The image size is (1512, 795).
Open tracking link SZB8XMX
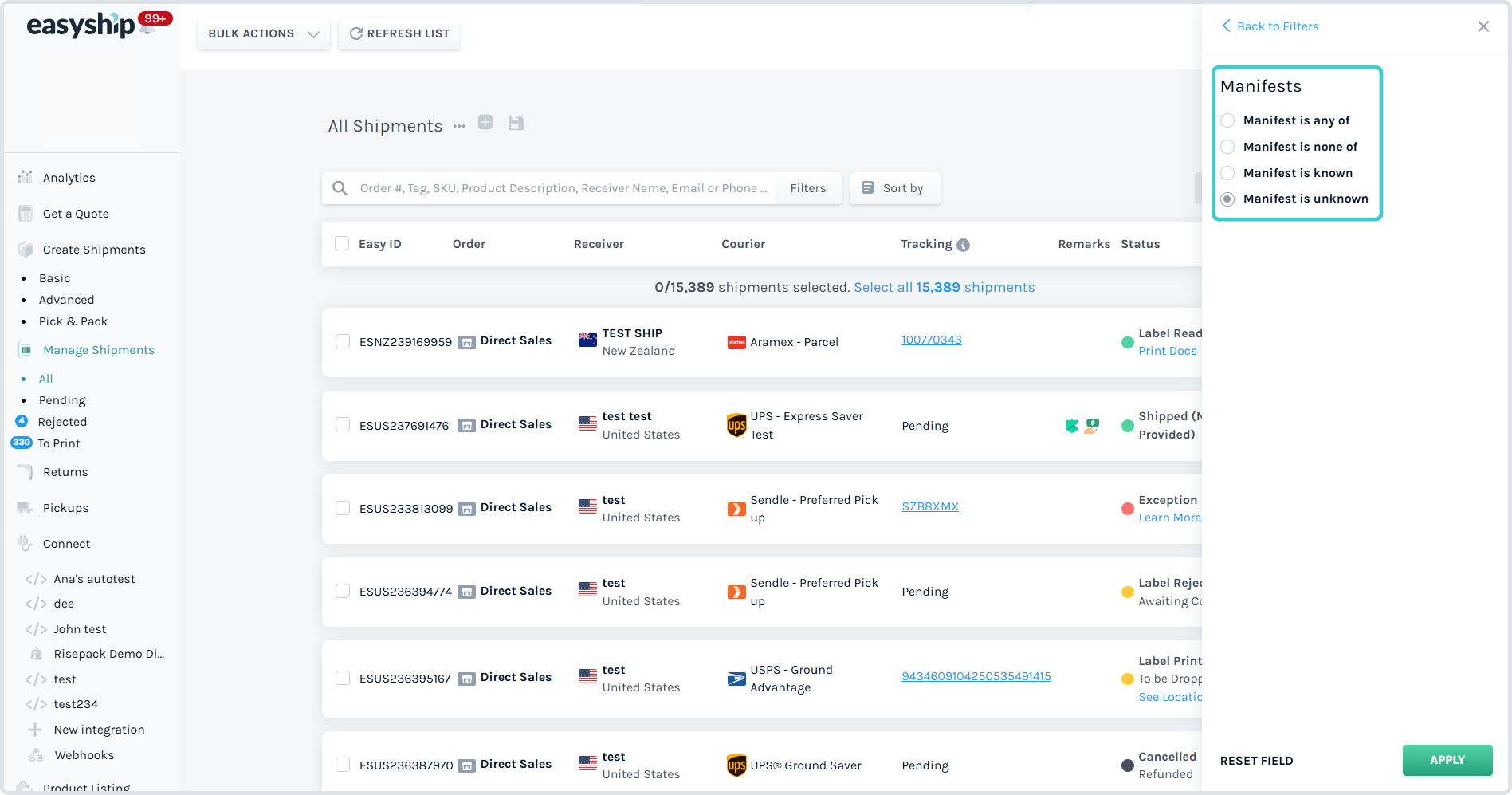(930, 506)
